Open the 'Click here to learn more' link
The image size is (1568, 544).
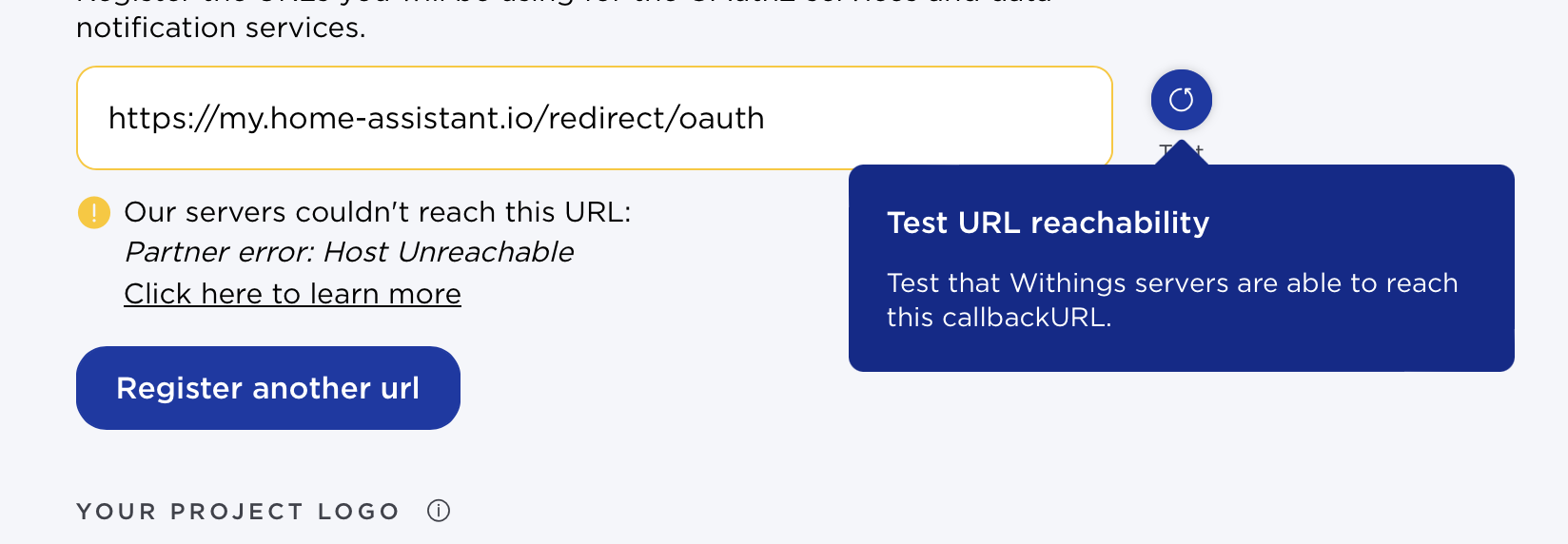(292, 294)
